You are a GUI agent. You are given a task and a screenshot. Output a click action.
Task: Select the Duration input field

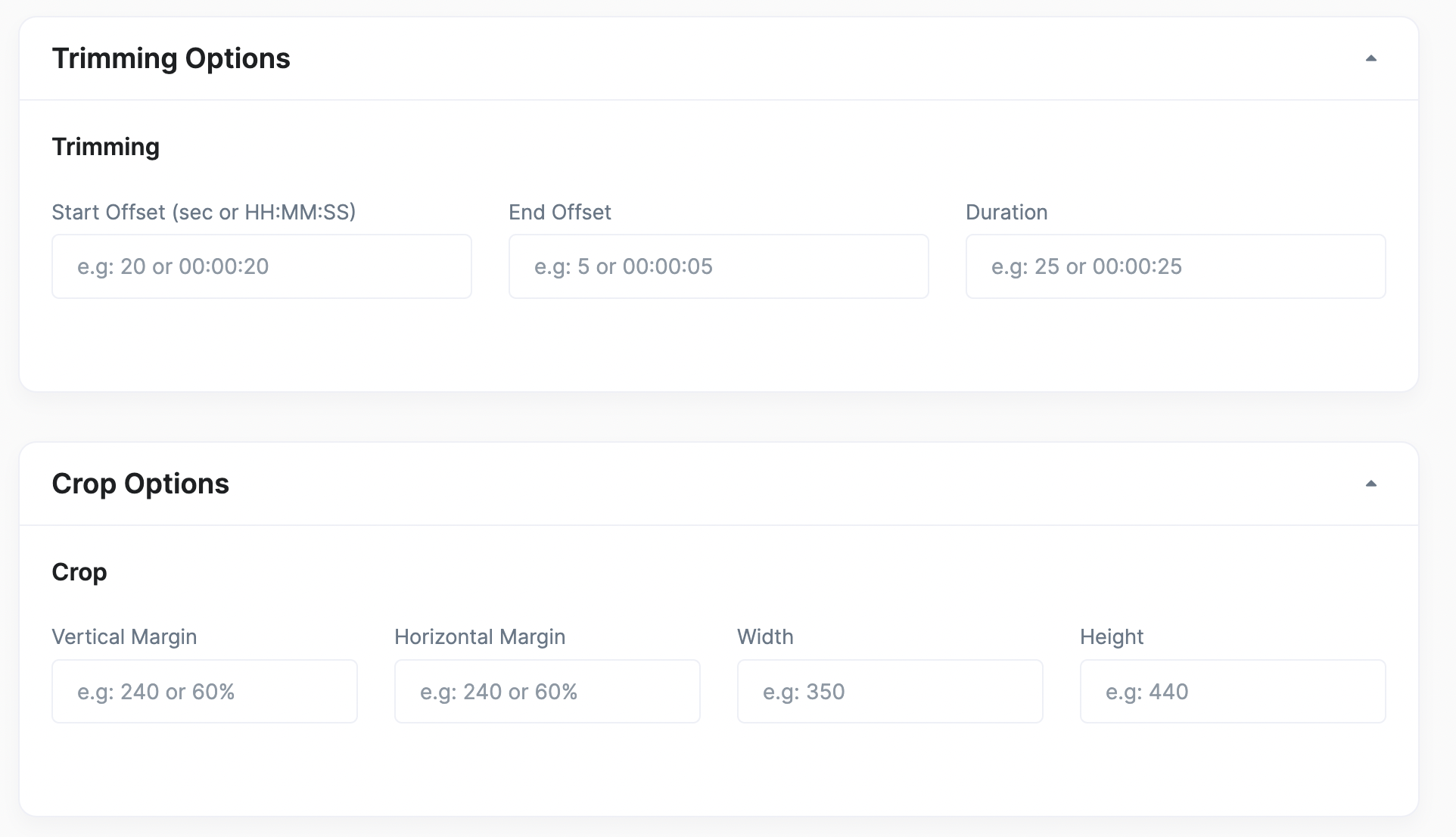(x=1175, y=266)
